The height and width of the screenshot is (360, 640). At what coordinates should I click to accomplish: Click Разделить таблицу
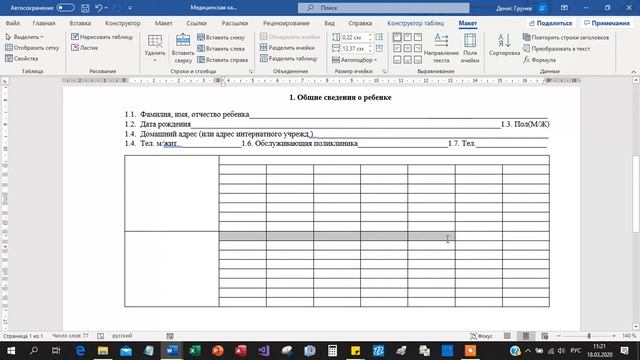tap(289, 59)
